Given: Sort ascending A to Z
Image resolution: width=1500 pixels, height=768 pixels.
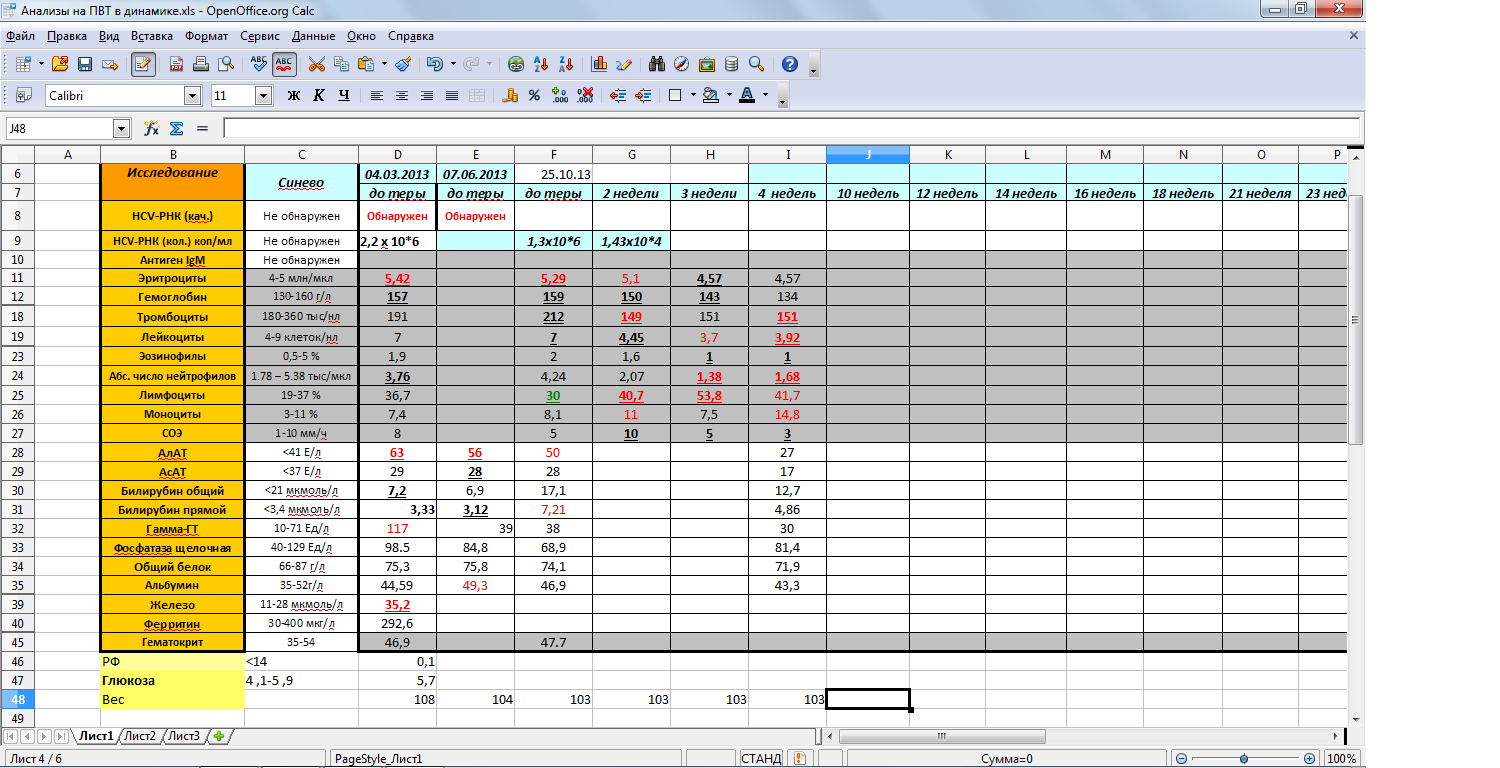Looking at the screenshot, I should pyautogui.click(x=541, y=64).
